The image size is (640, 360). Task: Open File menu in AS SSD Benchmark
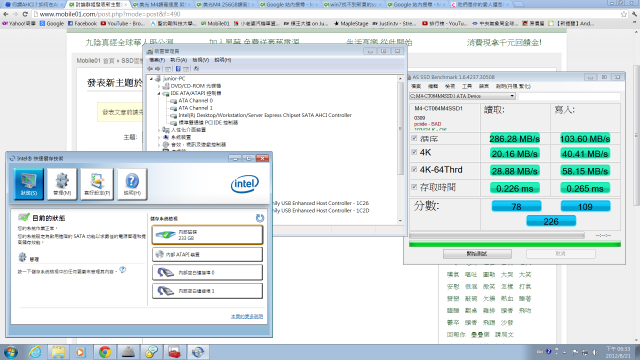(416, 87)
